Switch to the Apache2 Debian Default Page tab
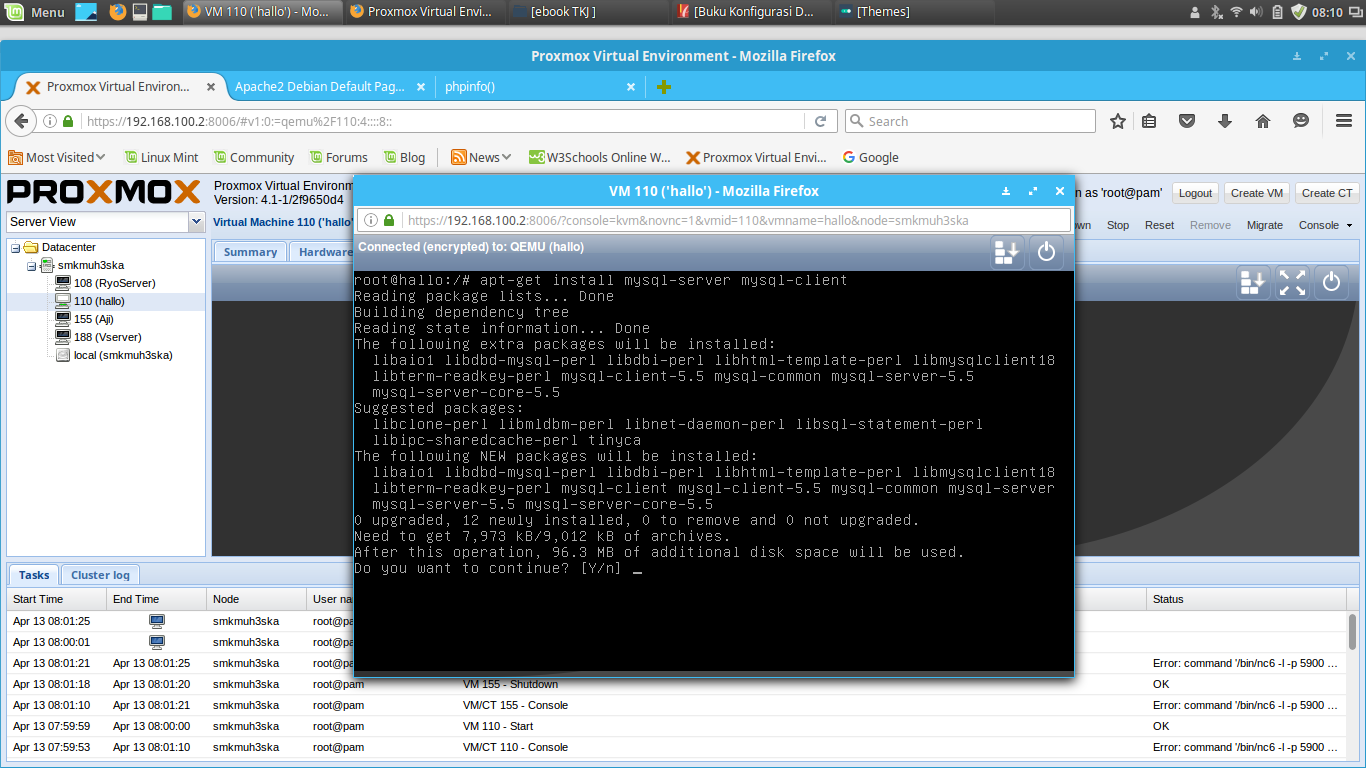 [x=319, y=87]
